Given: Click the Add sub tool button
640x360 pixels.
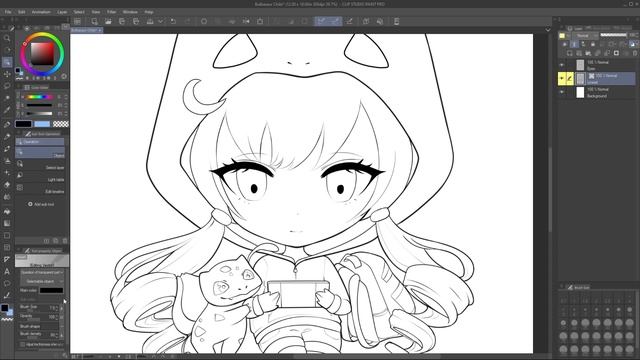Looking at the screenshot, I should pyautogui.click(x=41, y=204).
